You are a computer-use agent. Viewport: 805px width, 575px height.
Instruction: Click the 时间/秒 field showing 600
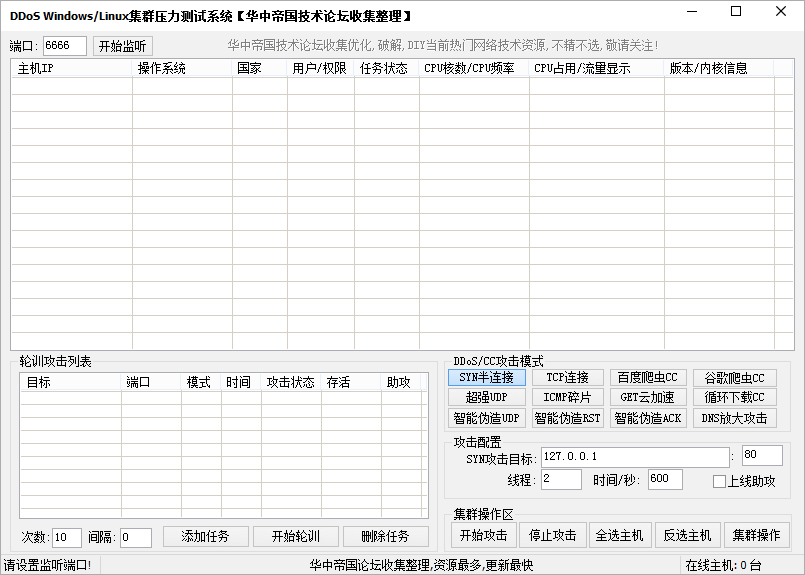click(x=665, y=479)
